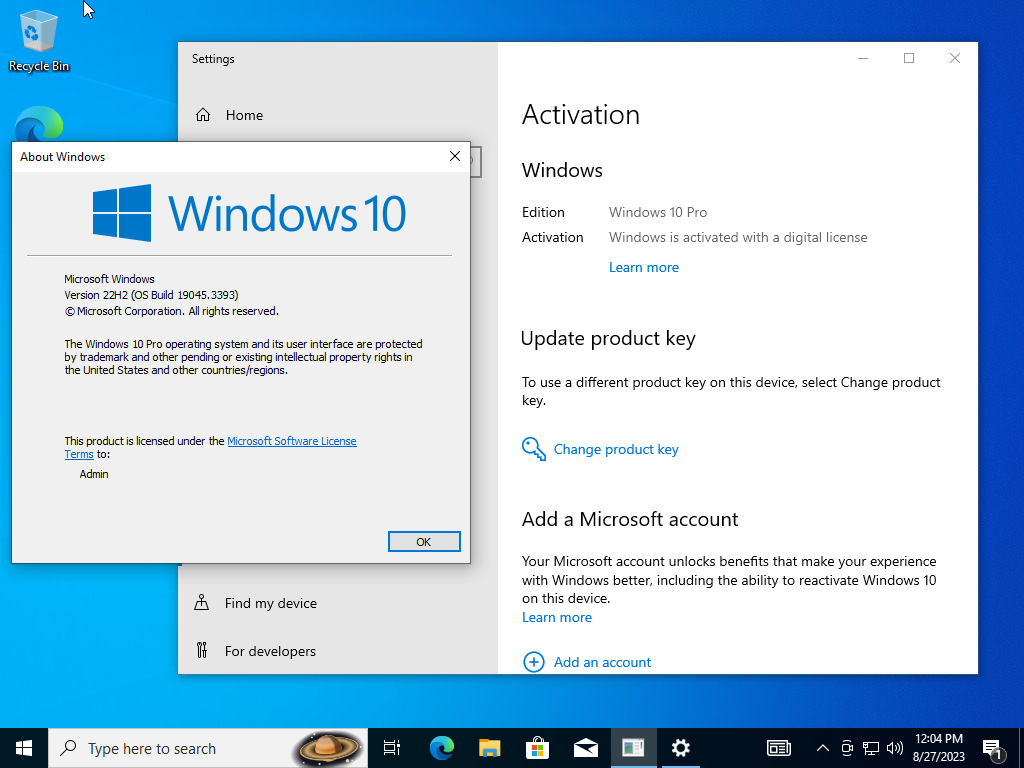Click the 'Update product key' heading
1024x768 pixels.
pos(608,338)
